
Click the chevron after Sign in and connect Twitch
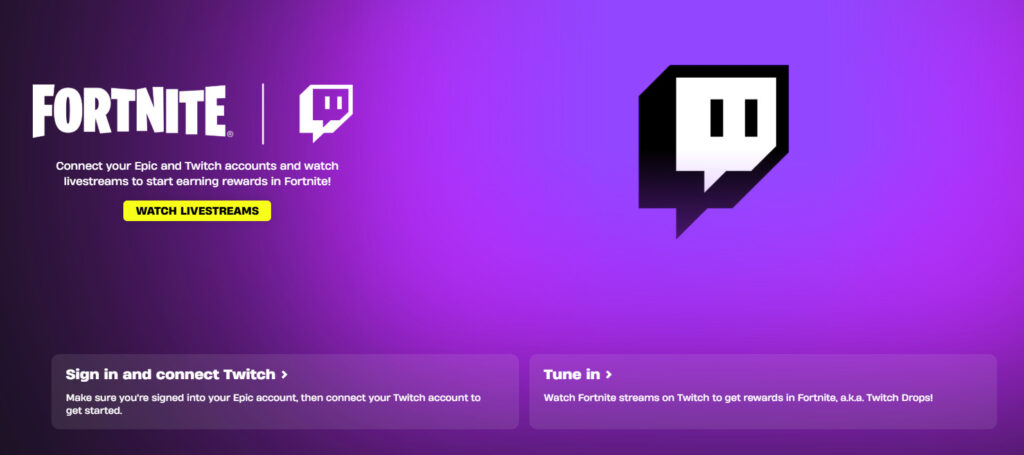tap(285, 375)
